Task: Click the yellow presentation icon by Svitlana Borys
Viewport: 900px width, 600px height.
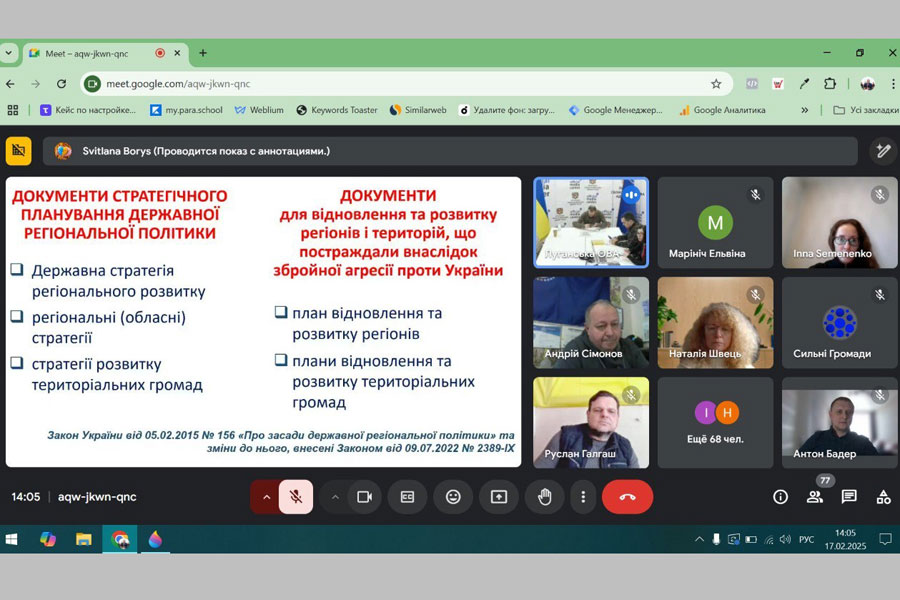Action: pyautogui.click(x=18, y=151)
